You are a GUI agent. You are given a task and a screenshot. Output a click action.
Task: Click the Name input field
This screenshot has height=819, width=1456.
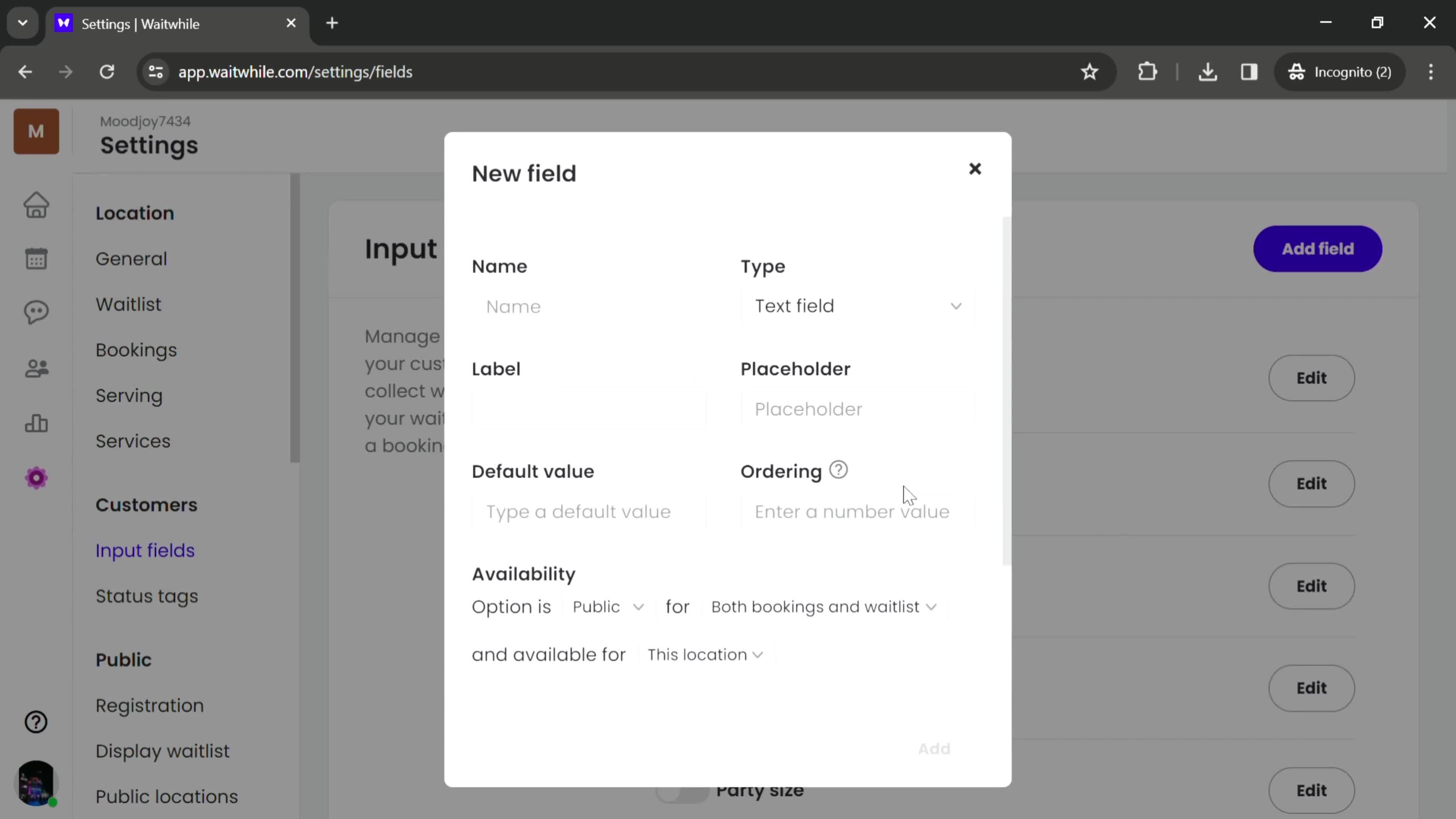[591, 306]
